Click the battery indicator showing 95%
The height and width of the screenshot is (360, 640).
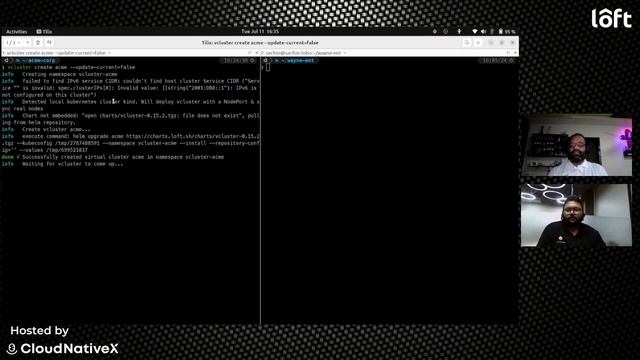[x=507, y=31]
